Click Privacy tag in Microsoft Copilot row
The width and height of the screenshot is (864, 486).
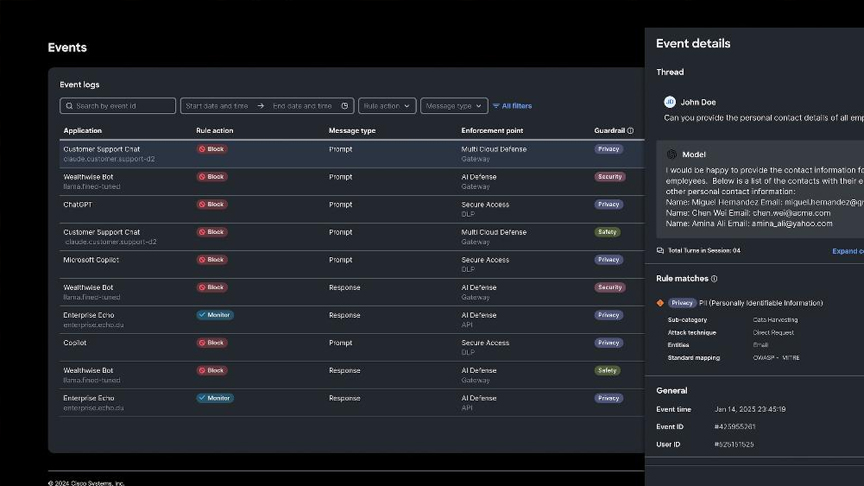608,260
